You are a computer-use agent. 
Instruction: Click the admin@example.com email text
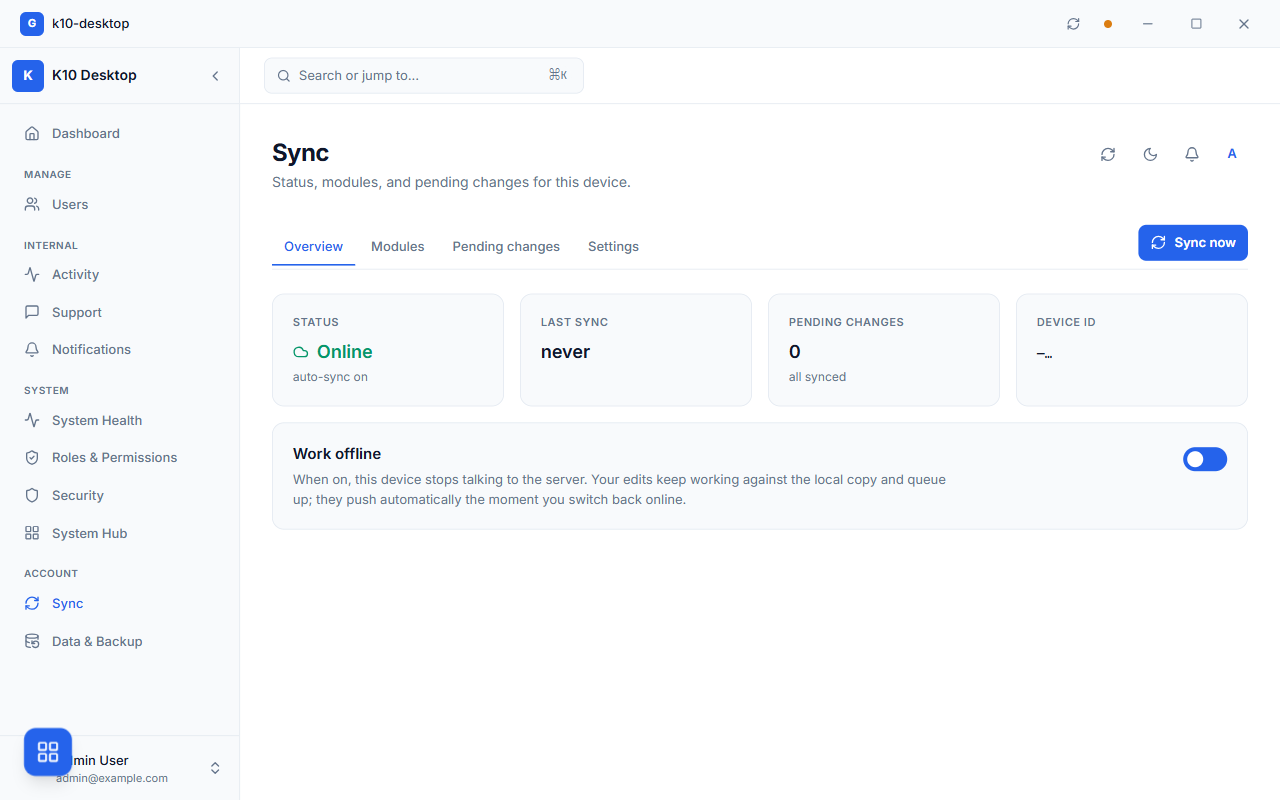(112, 778)
